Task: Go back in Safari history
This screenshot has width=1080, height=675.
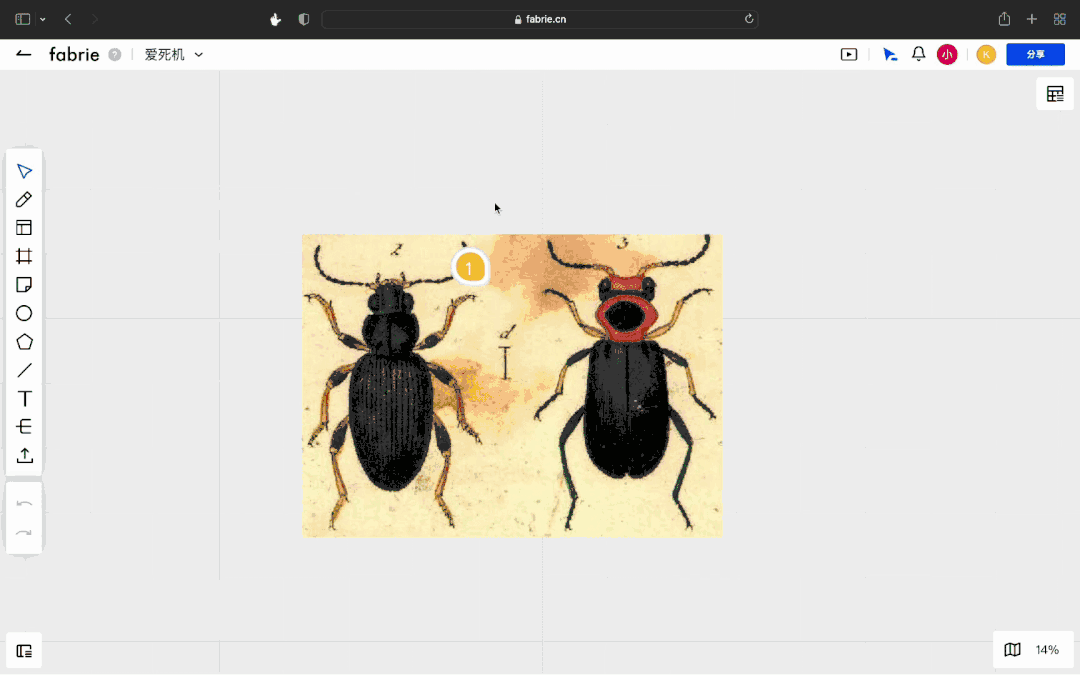Action: (68, 19)
